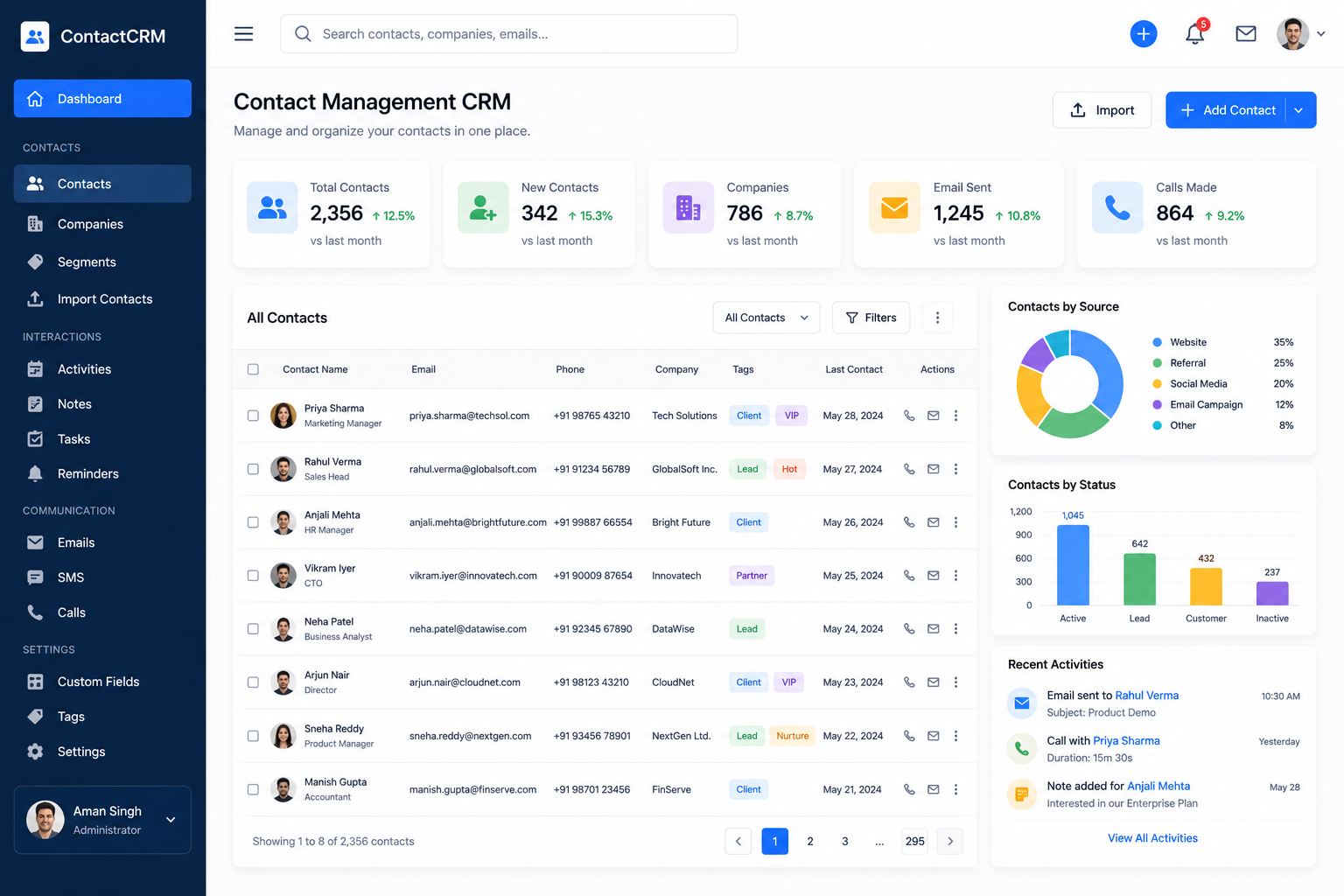Open more actions for Vikram Iyer
1344x896 pixels.
(955, 576)
